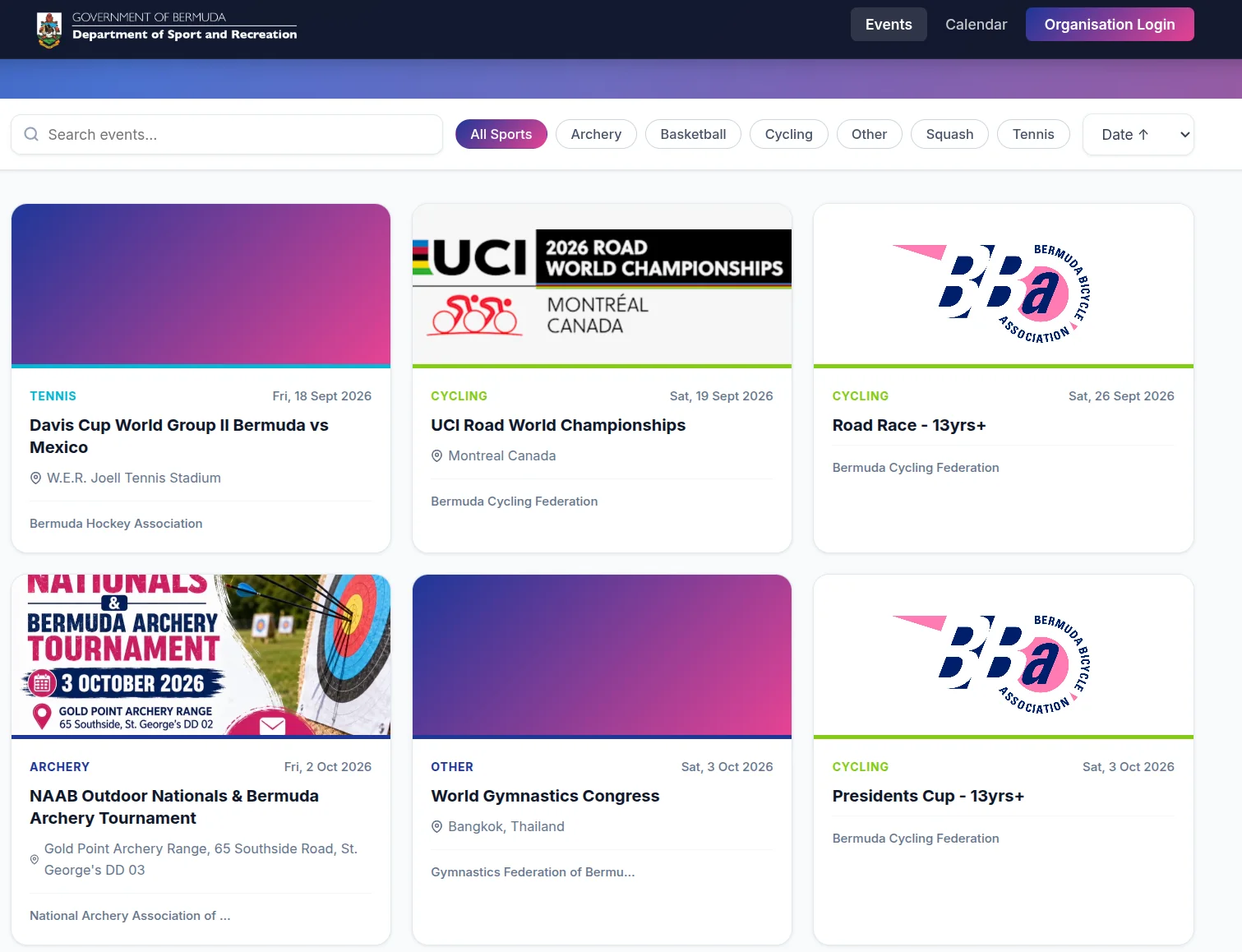Click the Bermuda Archery Tournament banner image

[201, 654]
